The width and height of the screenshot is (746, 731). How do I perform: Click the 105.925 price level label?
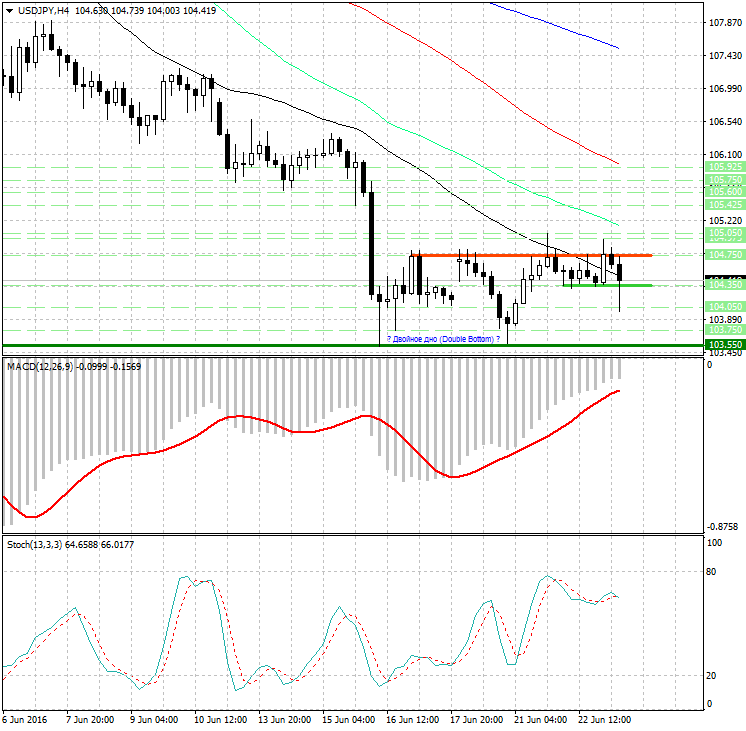click(725, 167)
